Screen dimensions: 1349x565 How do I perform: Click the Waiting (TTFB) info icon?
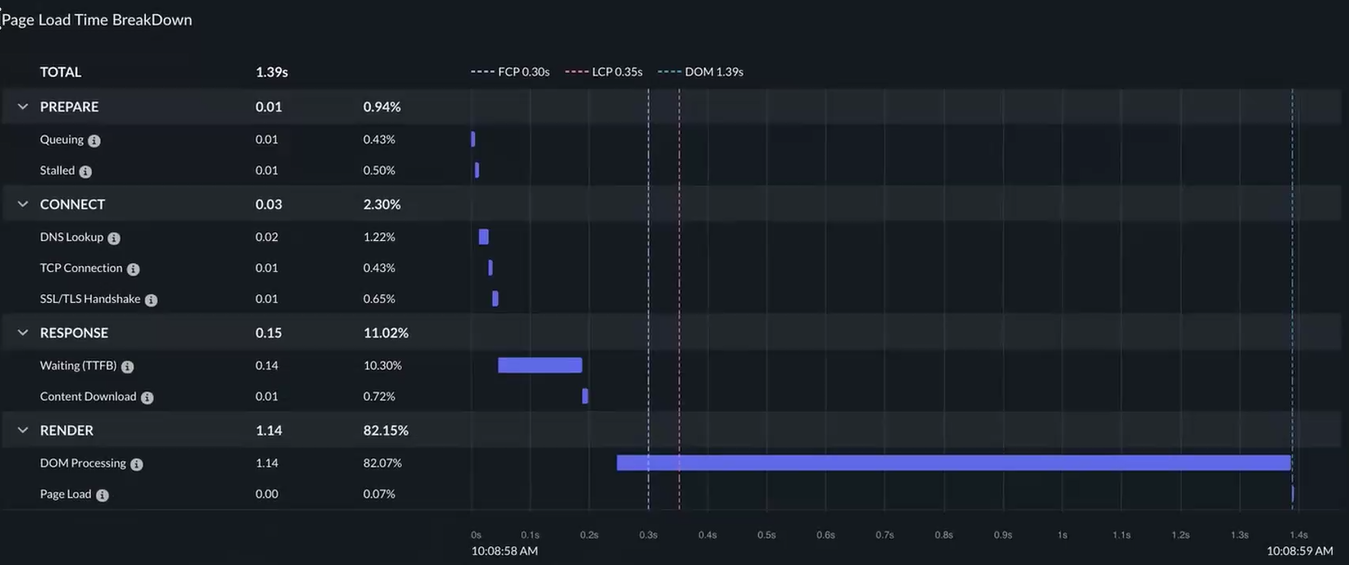point(127,367)
